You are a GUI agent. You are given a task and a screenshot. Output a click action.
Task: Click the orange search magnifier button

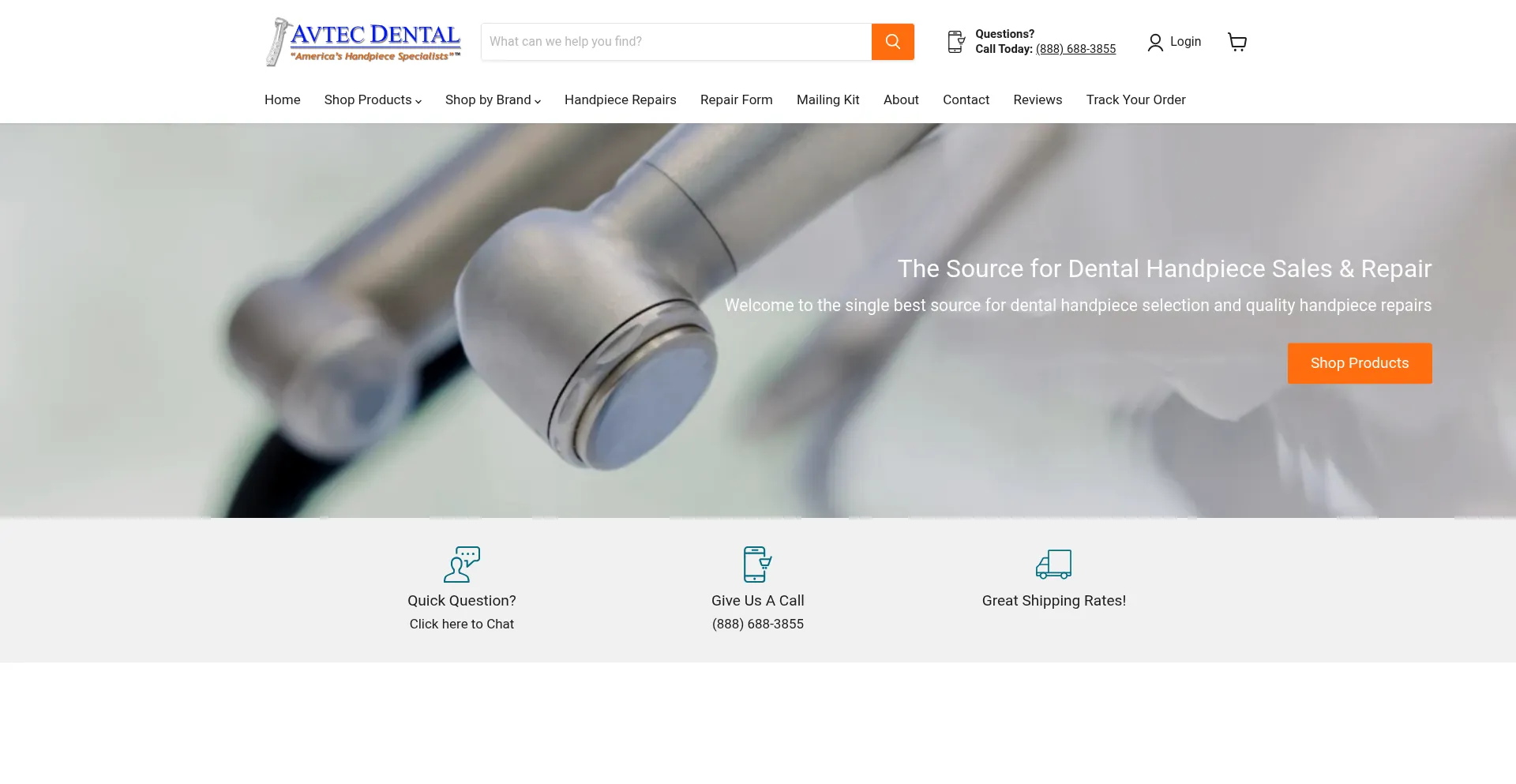892,42
